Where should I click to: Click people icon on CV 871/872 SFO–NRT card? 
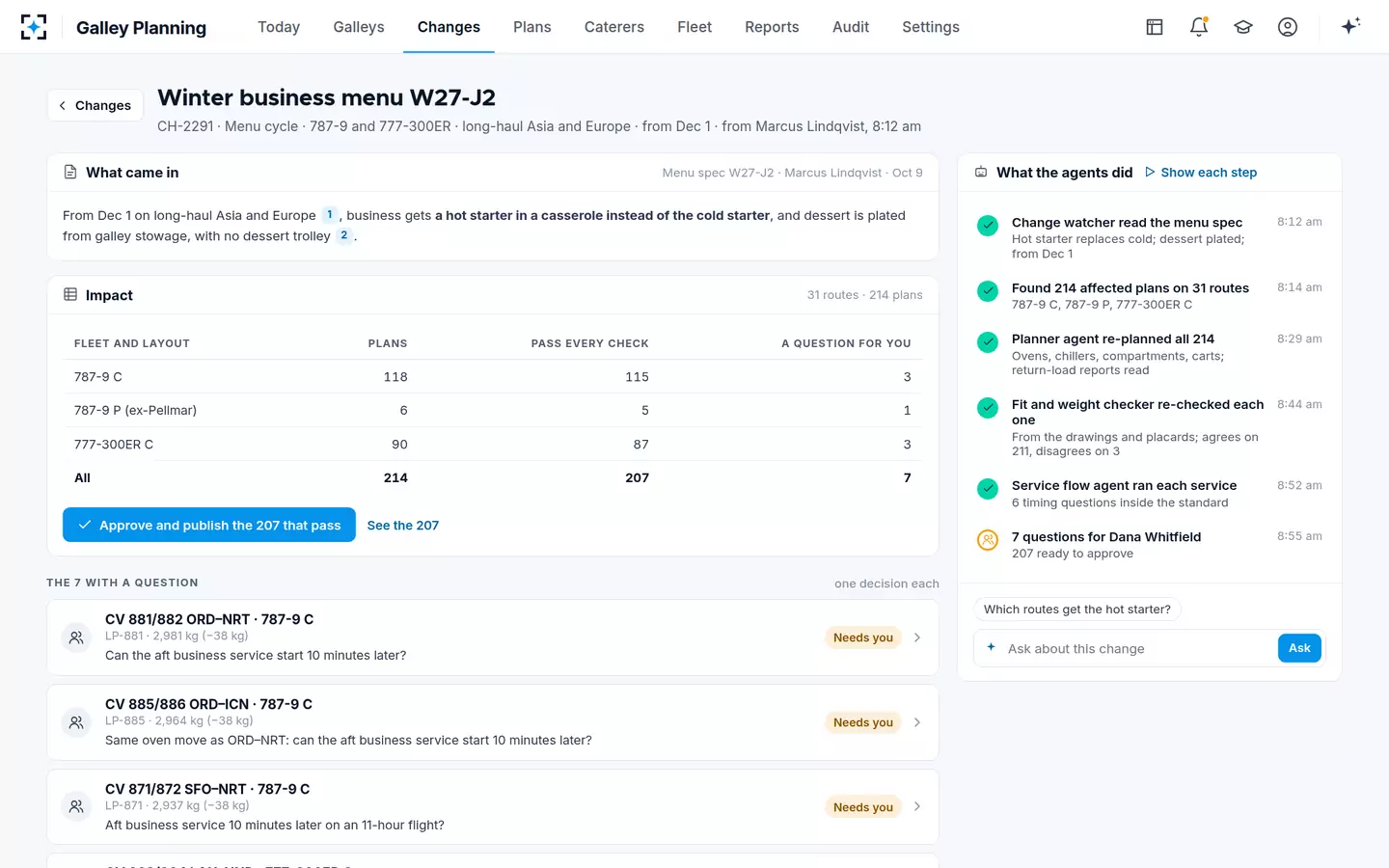click(x=76, y=807)
